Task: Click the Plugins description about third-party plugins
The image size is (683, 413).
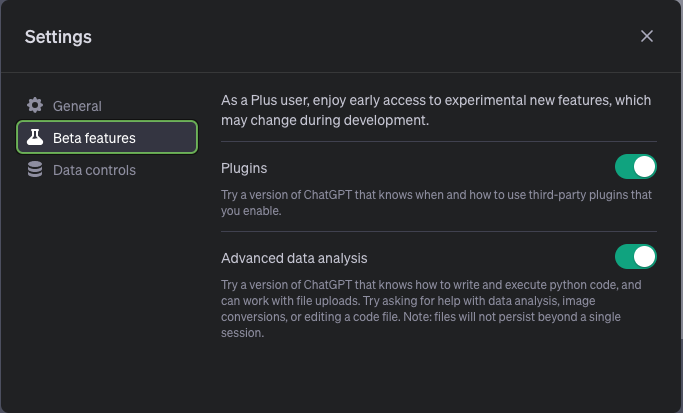Action: [x=436, y=202]
